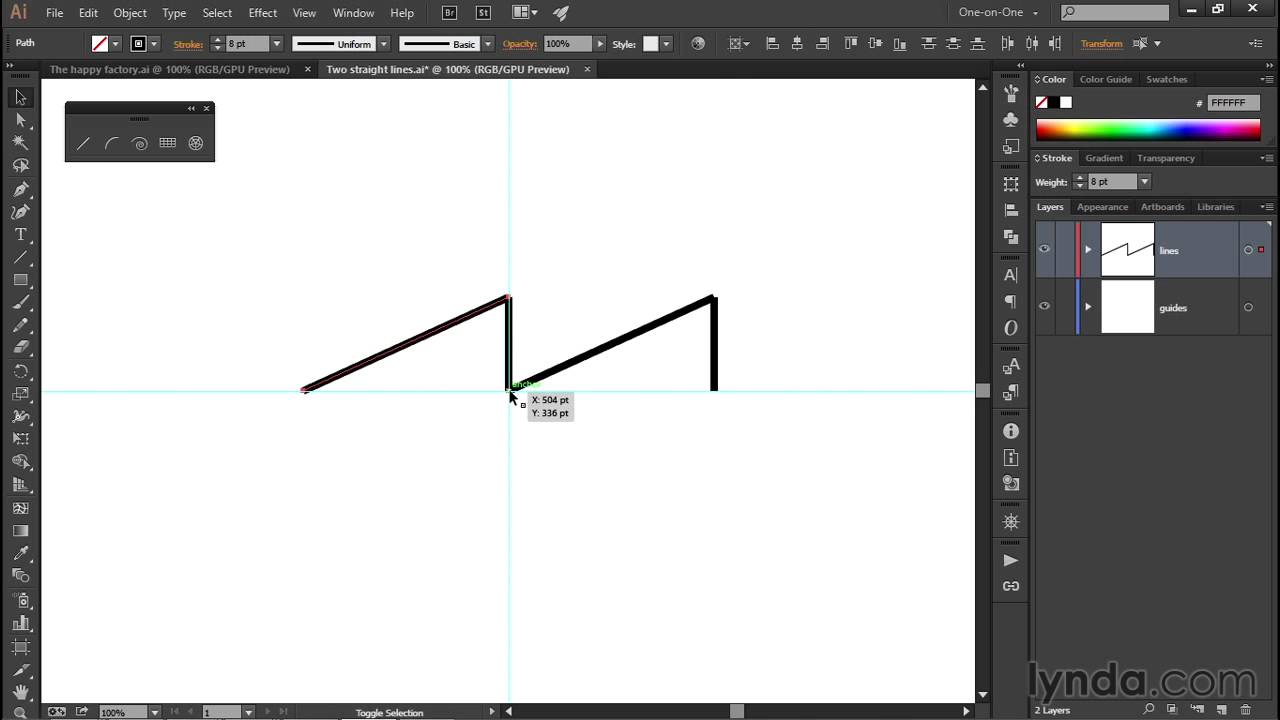This screenshot has width=1280, height=720.
Task: Open the Info panel icon
Action: coord(1011,431)
